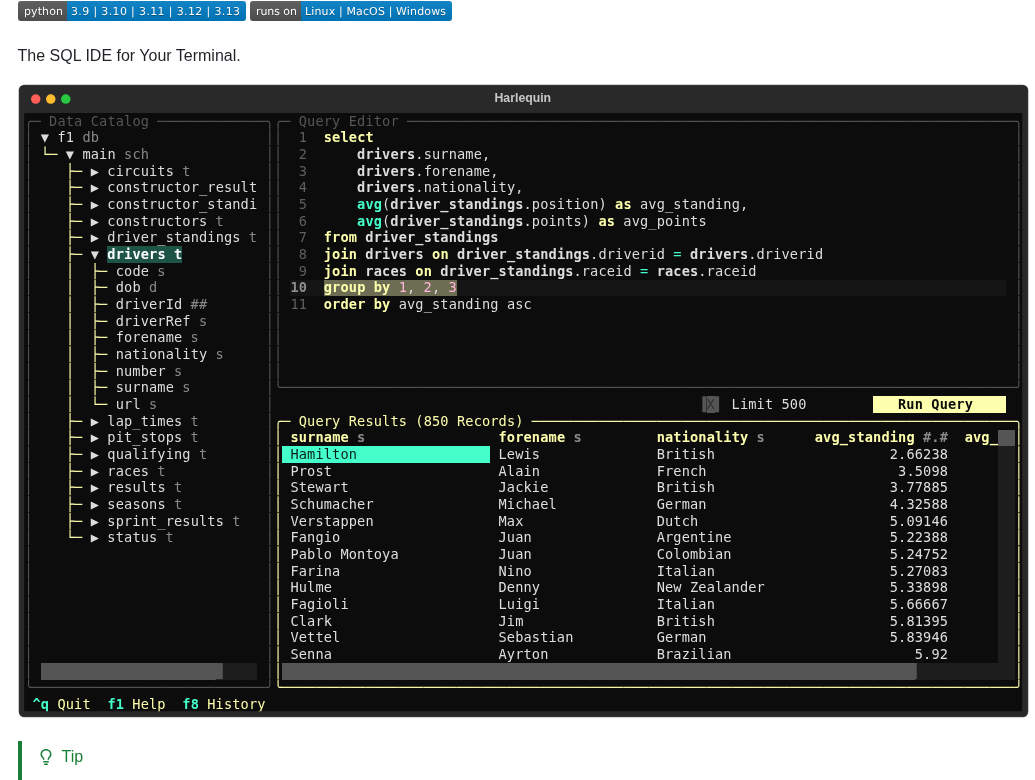Expand the constructor_standi table node
The height and width of the screenshot is (780, 1035).
click(x=95, y=205)
